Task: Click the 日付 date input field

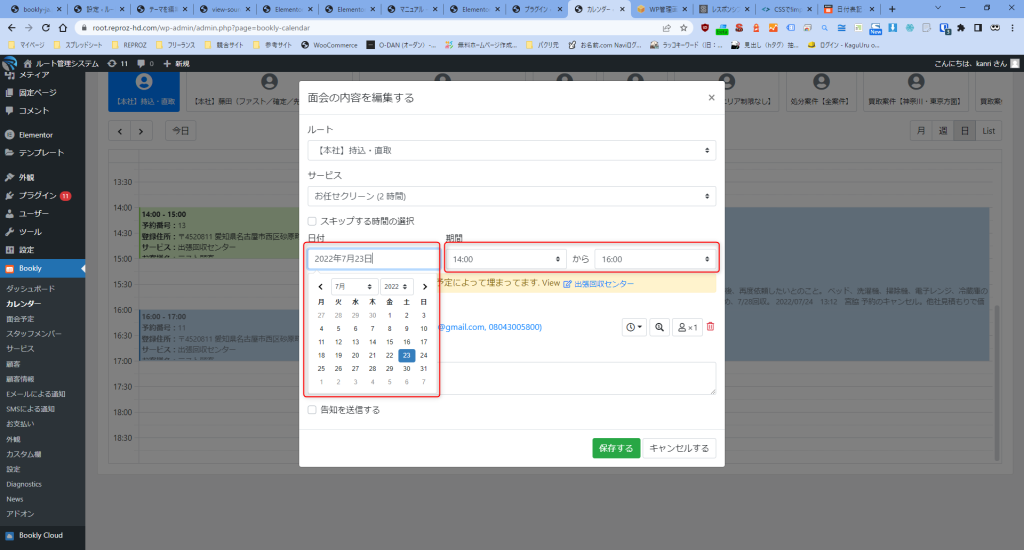Action: click(372, 259)
